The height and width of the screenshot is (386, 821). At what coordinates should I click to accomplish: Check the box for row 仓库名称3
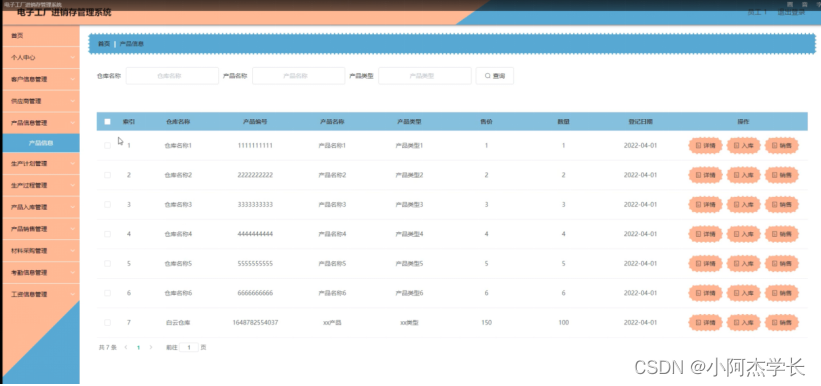(x=107, y=204)
